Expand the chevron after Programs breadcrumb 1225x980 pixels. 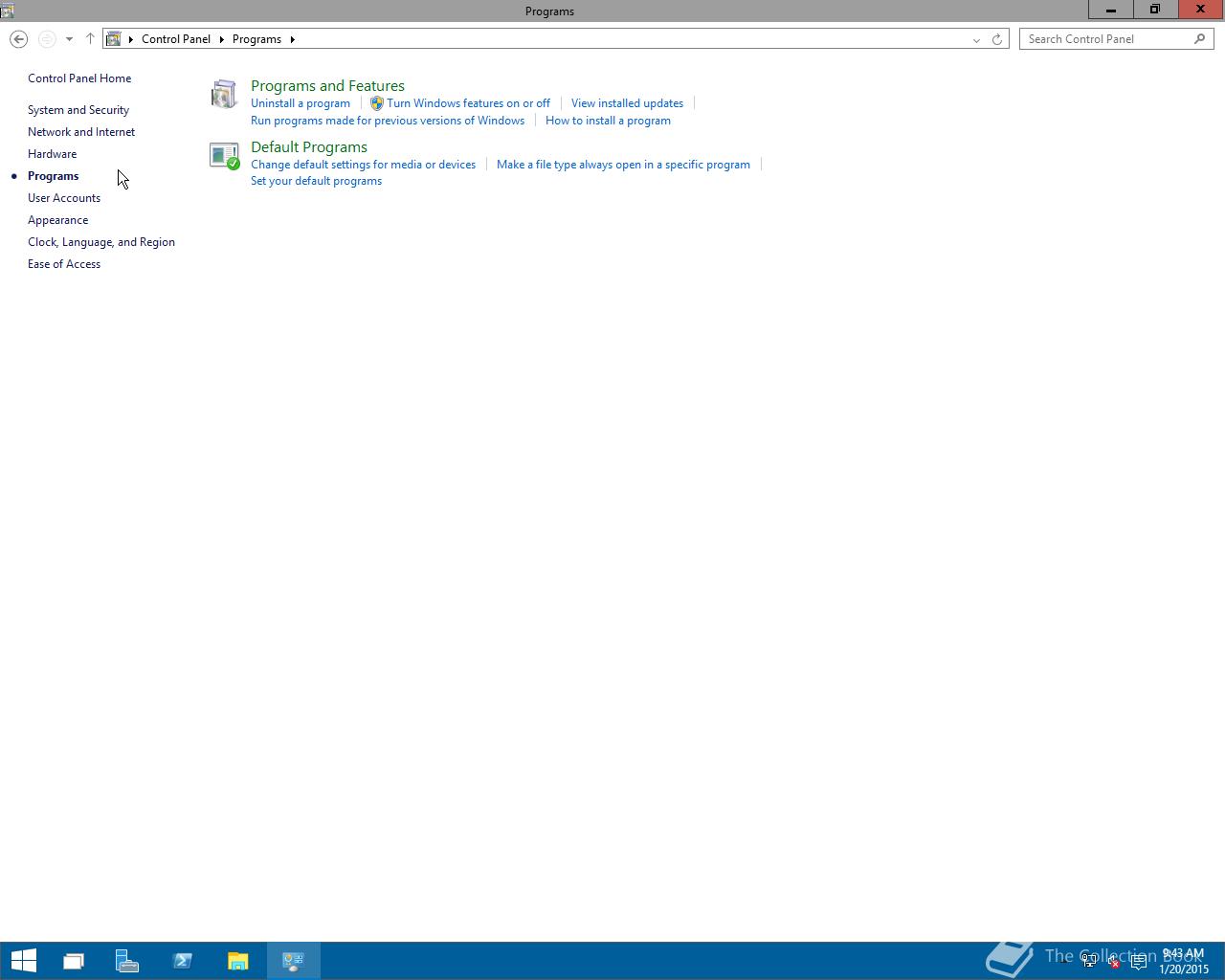[x=292, y=39]
